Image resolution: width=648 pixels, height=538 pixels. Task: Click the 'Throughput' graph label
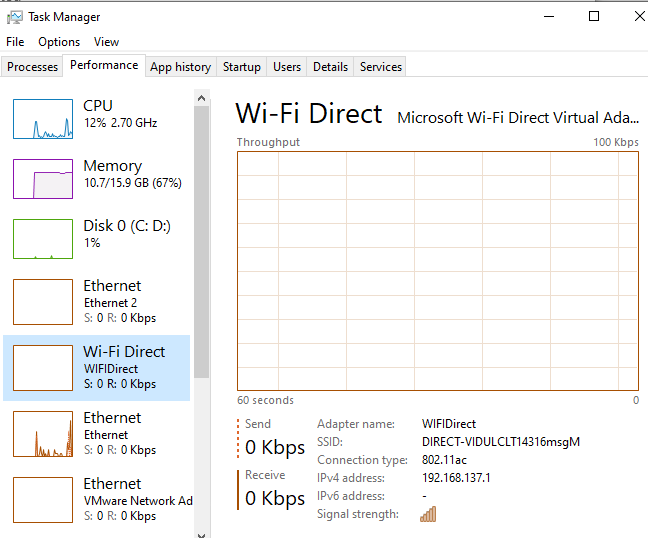point(268,142)
